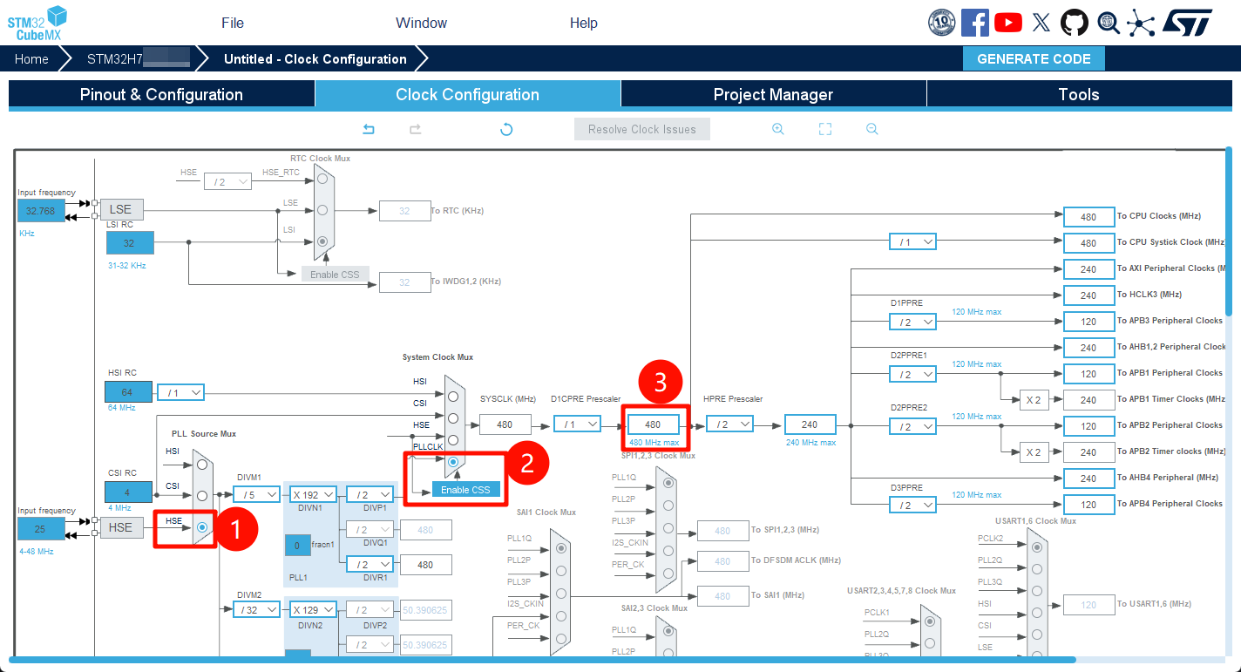Screen dimensions: 1241x672
Task: Open the HPRE Prescaler /2 dropdown
Action: point(731,424)
